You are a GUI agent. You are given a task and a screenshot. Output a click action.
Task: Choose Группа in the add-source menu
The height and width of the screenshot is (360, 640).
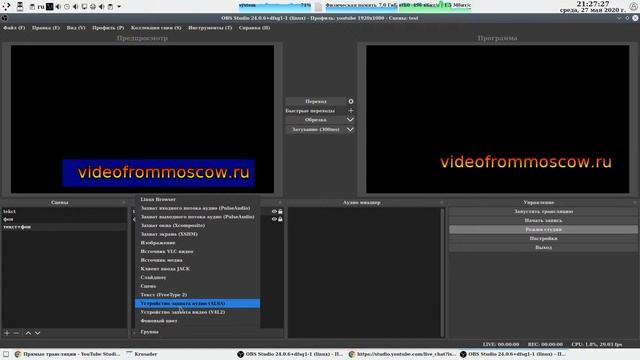(x=198, y=332)
